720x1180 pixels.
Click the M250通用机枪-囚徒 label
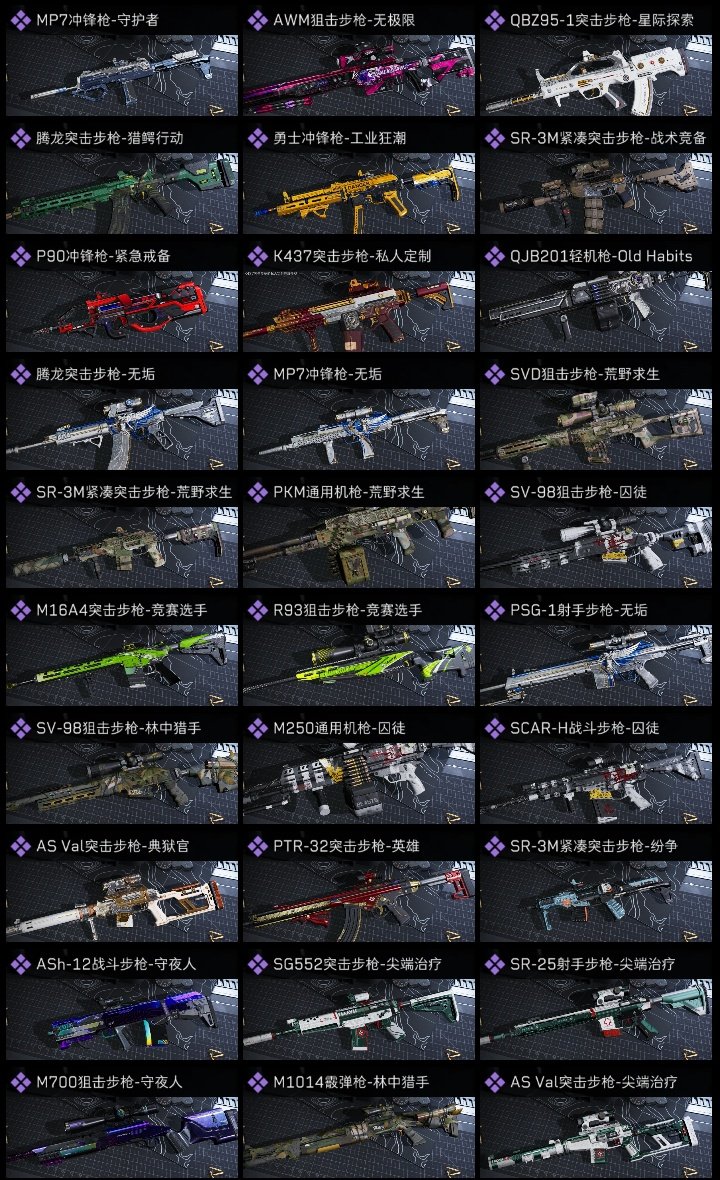click(x=339, y=728)
